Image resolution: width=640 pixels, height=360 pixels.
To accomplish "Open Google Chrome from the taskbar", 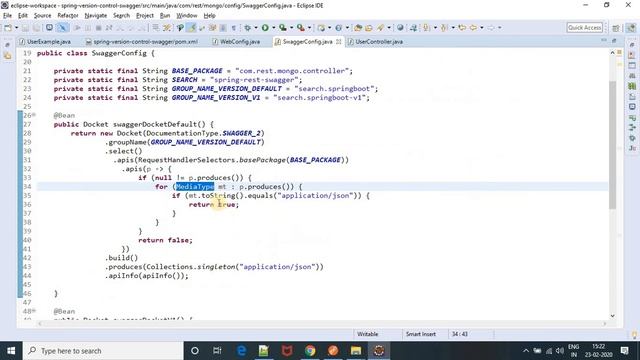I will pos(310,351).
